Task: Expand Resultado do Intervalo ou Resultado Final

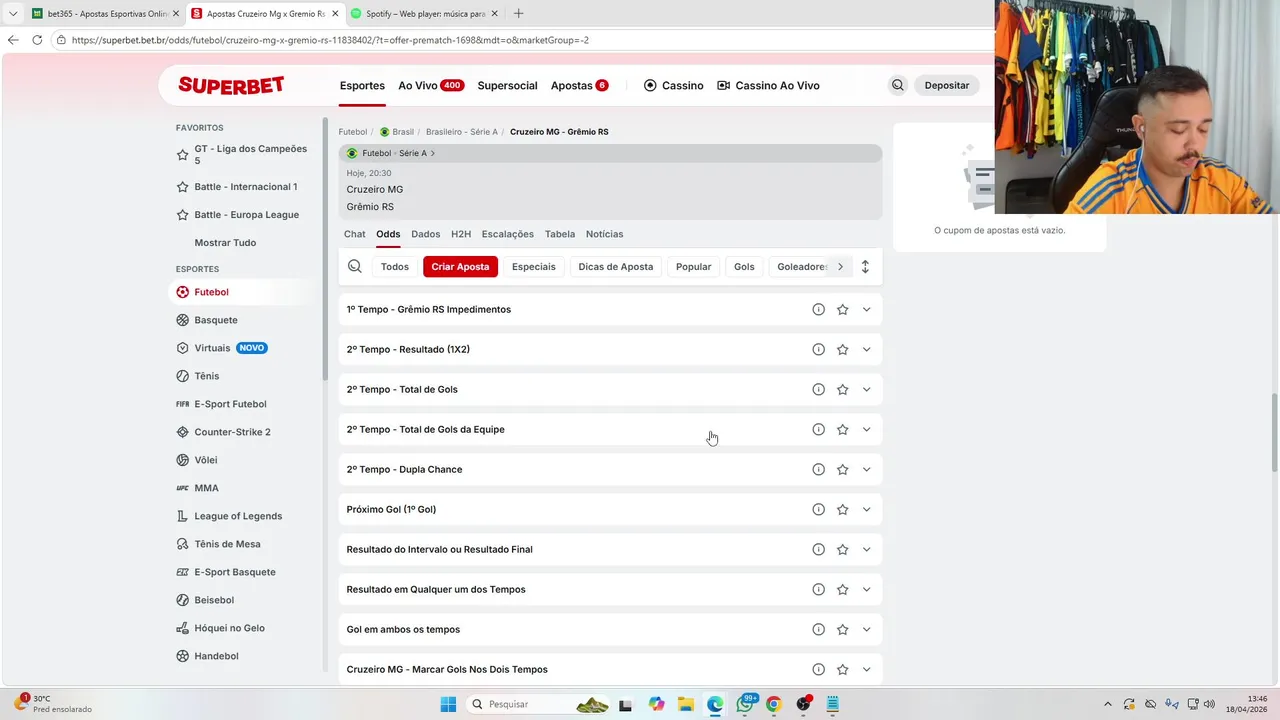Action: [866, 549]
